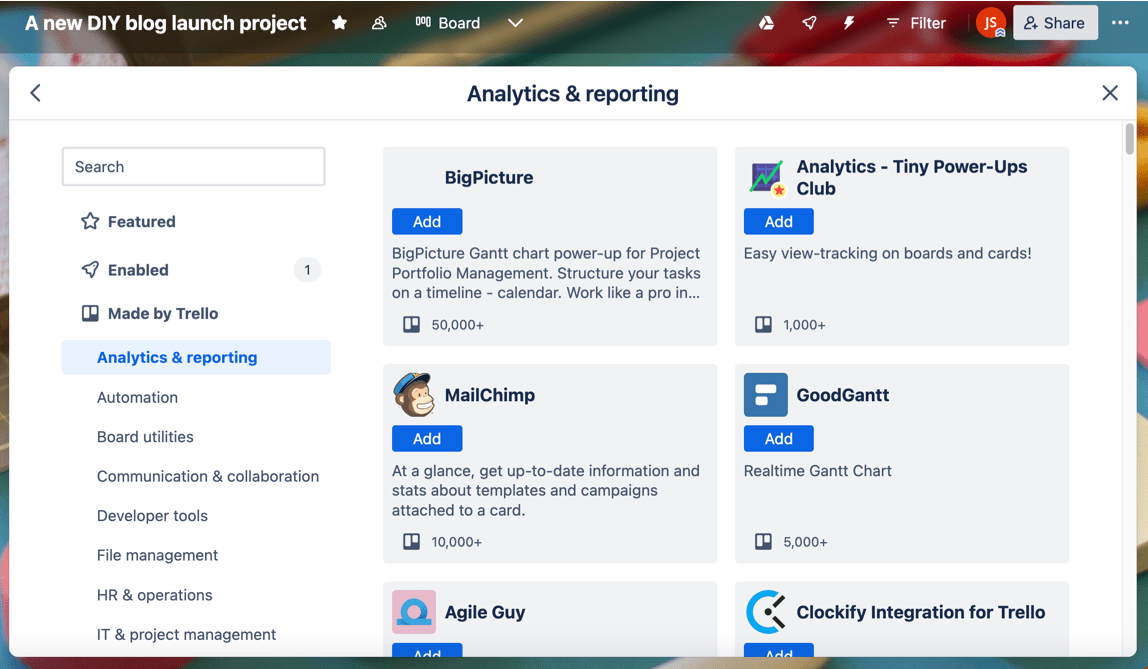Click board icon next to 5,000+
Image resolution: width=1148 pixels, height=669 pixels.
[764, 542]
